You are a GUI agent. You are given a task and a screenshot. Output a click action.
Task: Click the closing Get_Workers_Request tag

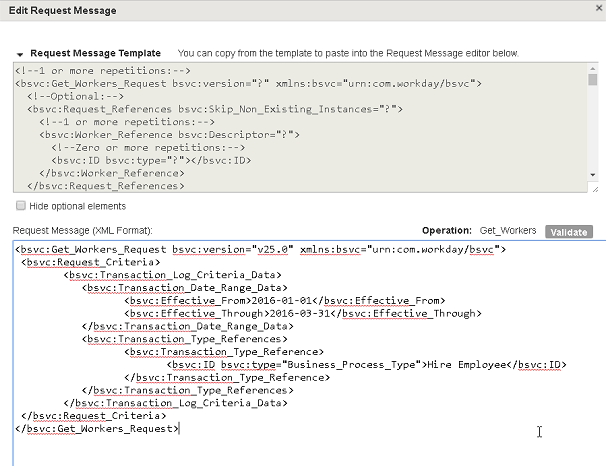(97, 429)
